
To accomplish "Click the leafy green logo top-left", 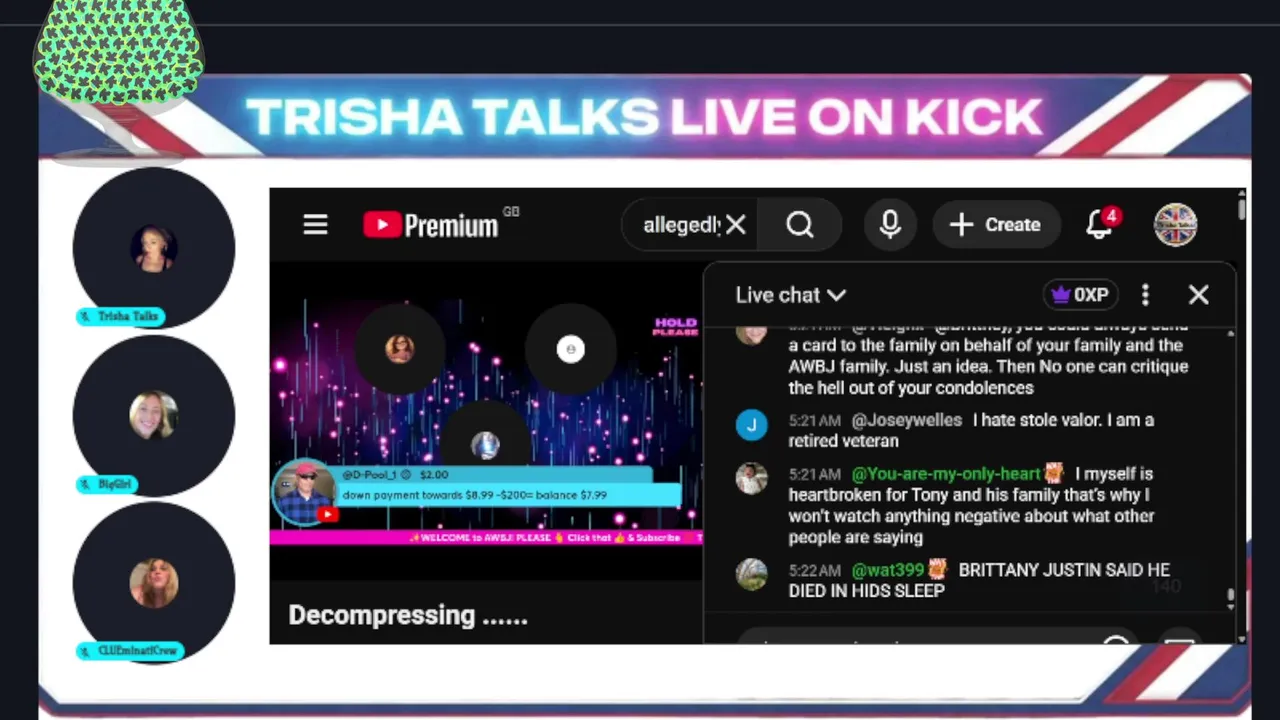I will [118, 52].
